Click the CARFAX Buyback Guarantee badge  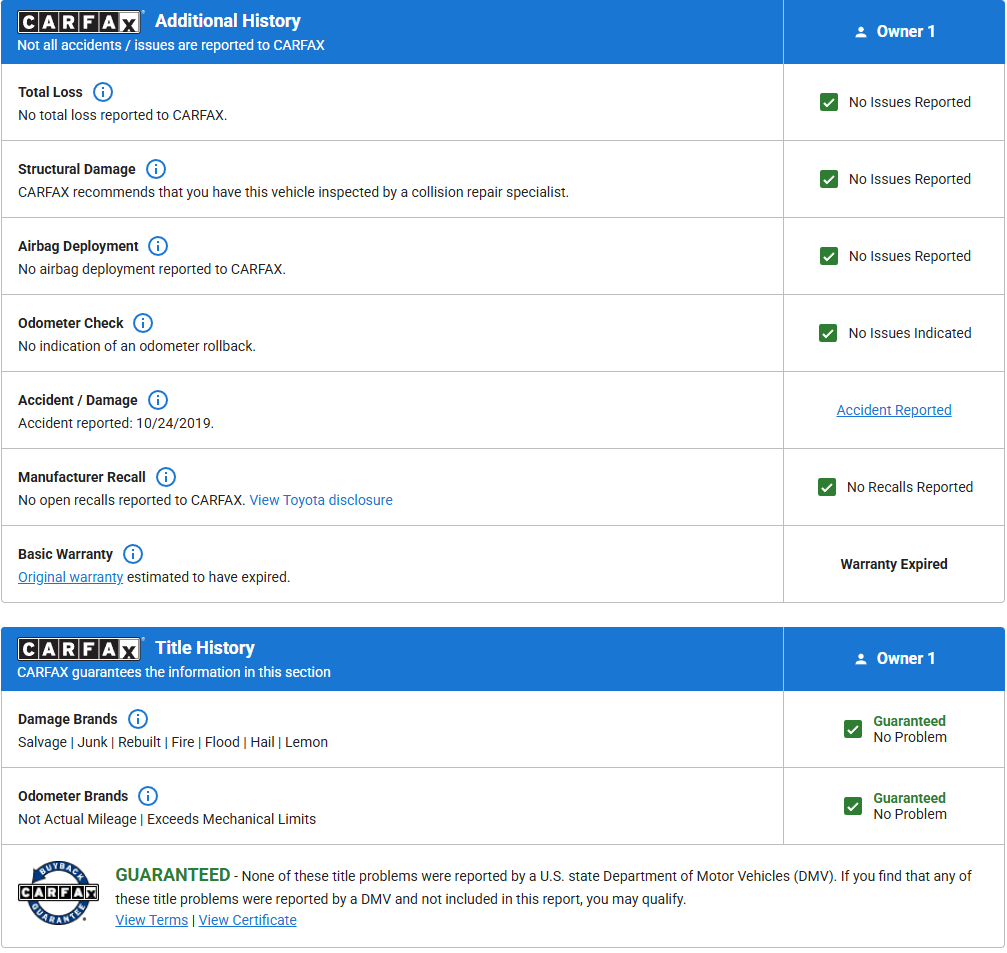point(58,892)
